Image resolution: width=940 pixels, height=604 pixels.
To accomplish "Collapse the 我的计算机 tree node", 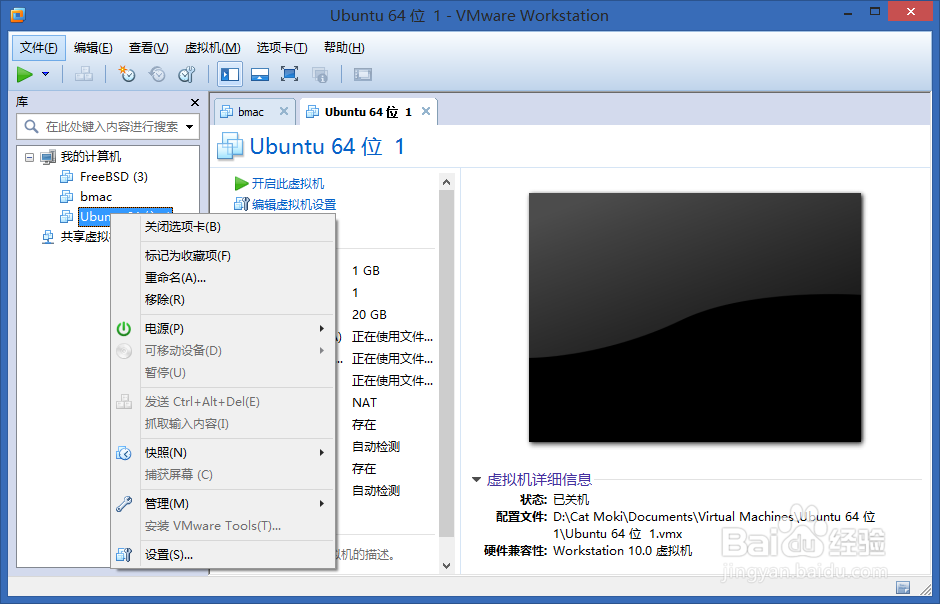I will [x=29, y=157].
